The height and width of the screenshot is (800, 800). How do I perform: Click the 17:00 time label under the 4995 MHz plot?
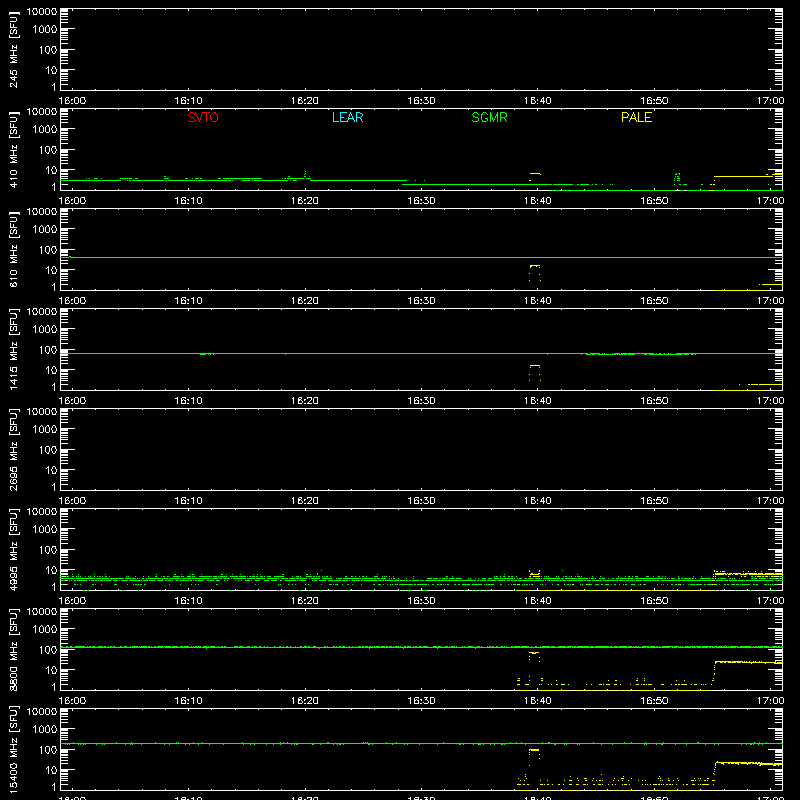click(x=770, y=601)
